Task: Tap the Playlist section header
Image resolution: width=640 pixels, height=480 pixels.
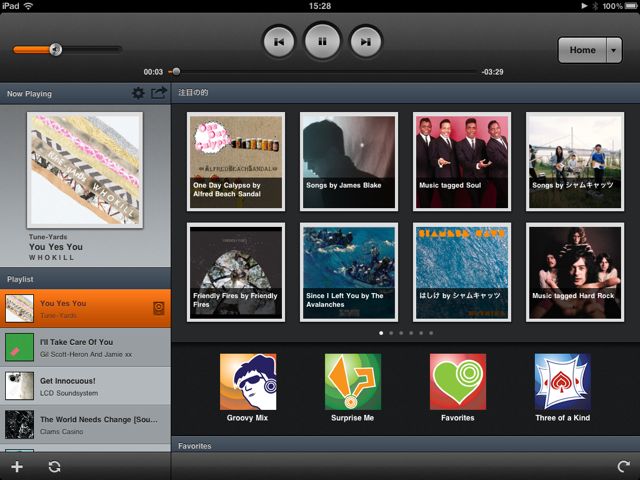Action: (85, 279)
